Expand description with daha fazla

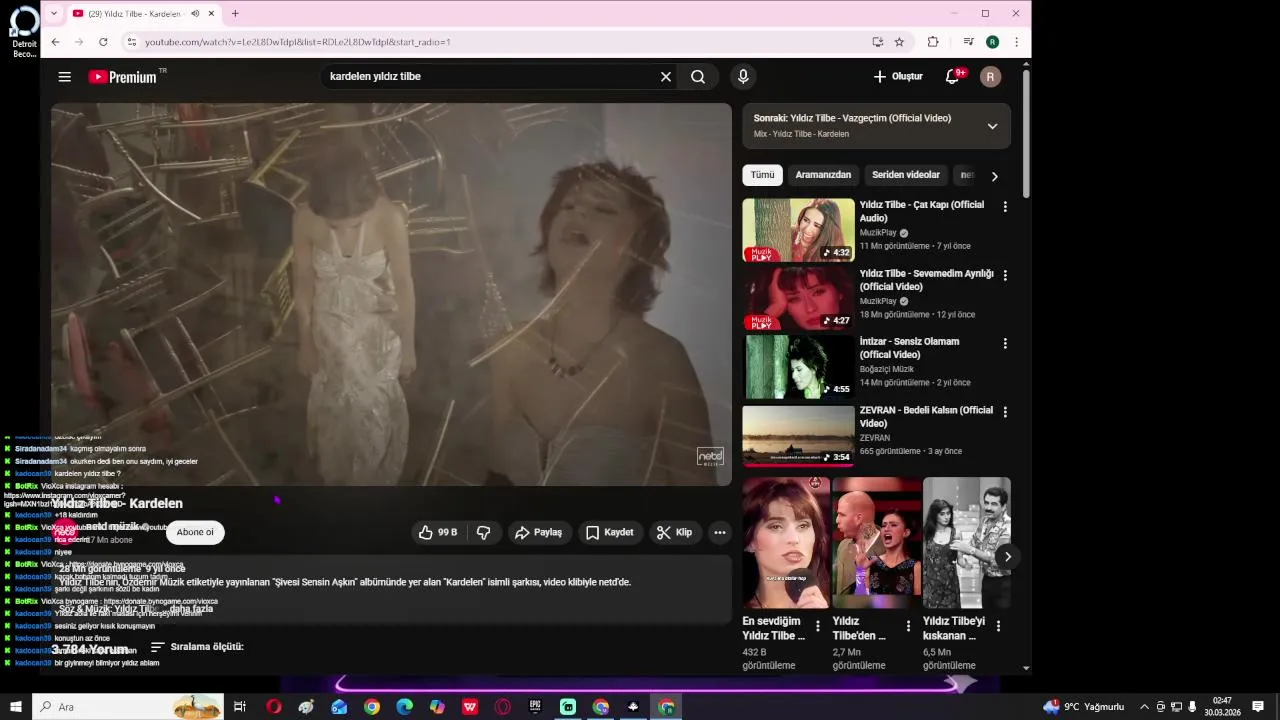(x=191, y=609)
